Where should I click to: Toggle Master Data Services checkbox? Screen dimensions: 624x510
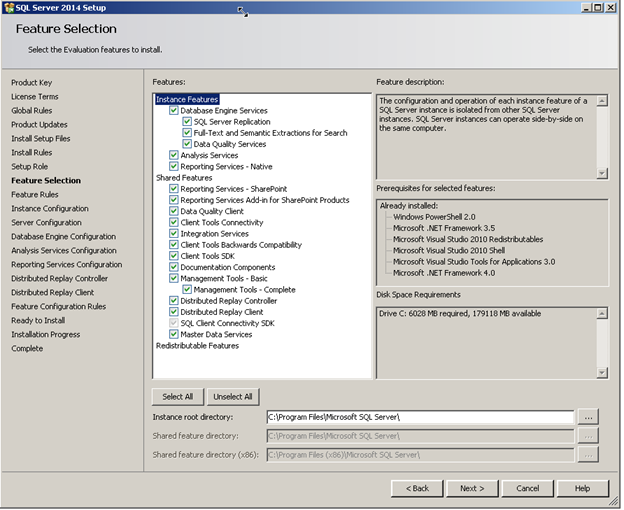[x=174, y=334]
